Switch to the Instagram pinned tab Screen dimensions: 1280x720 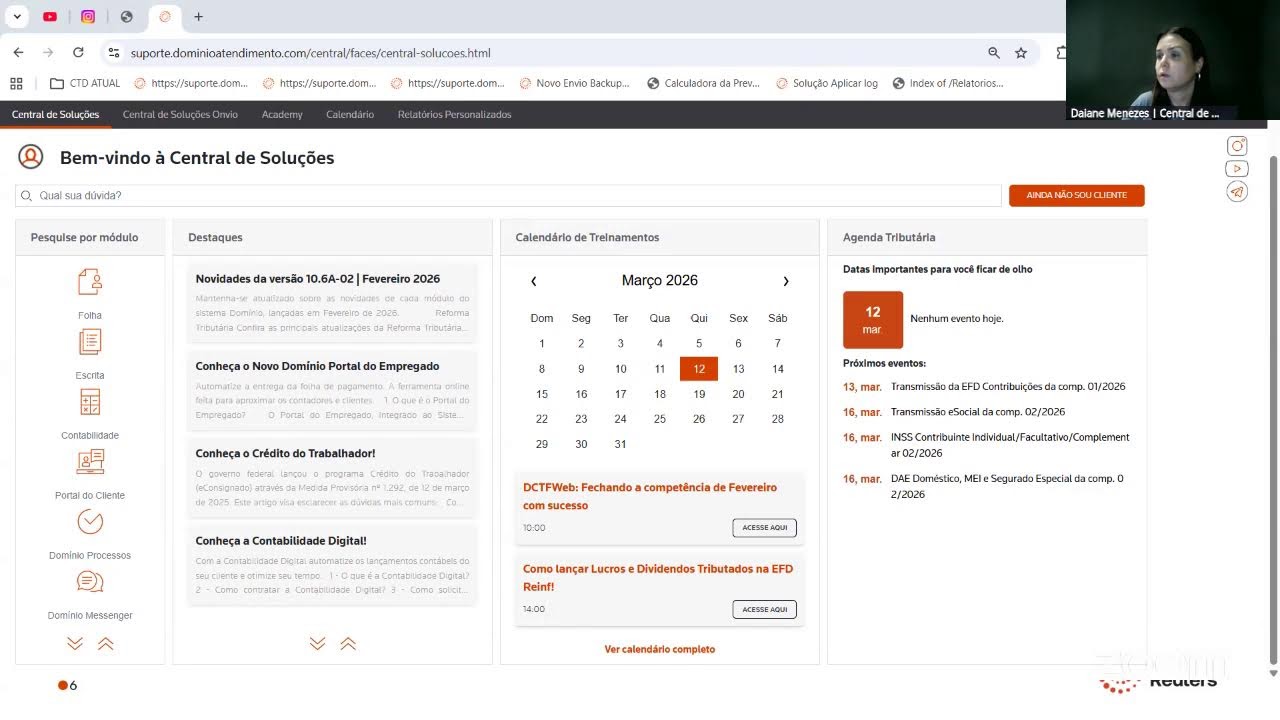[88, 17]
